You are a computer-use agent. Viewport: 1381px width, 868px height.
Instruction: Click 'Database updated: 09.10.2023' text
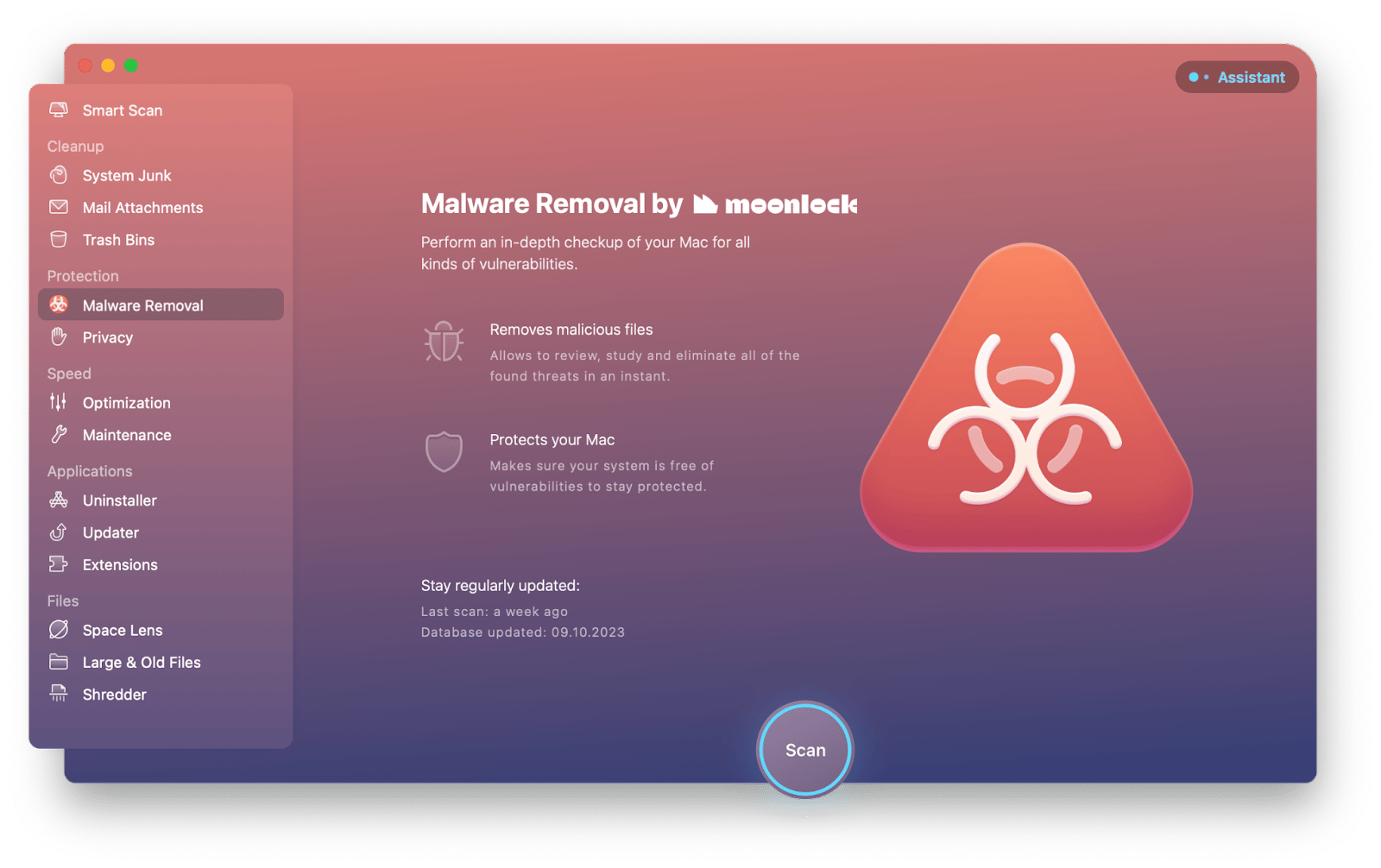(523, 632)
